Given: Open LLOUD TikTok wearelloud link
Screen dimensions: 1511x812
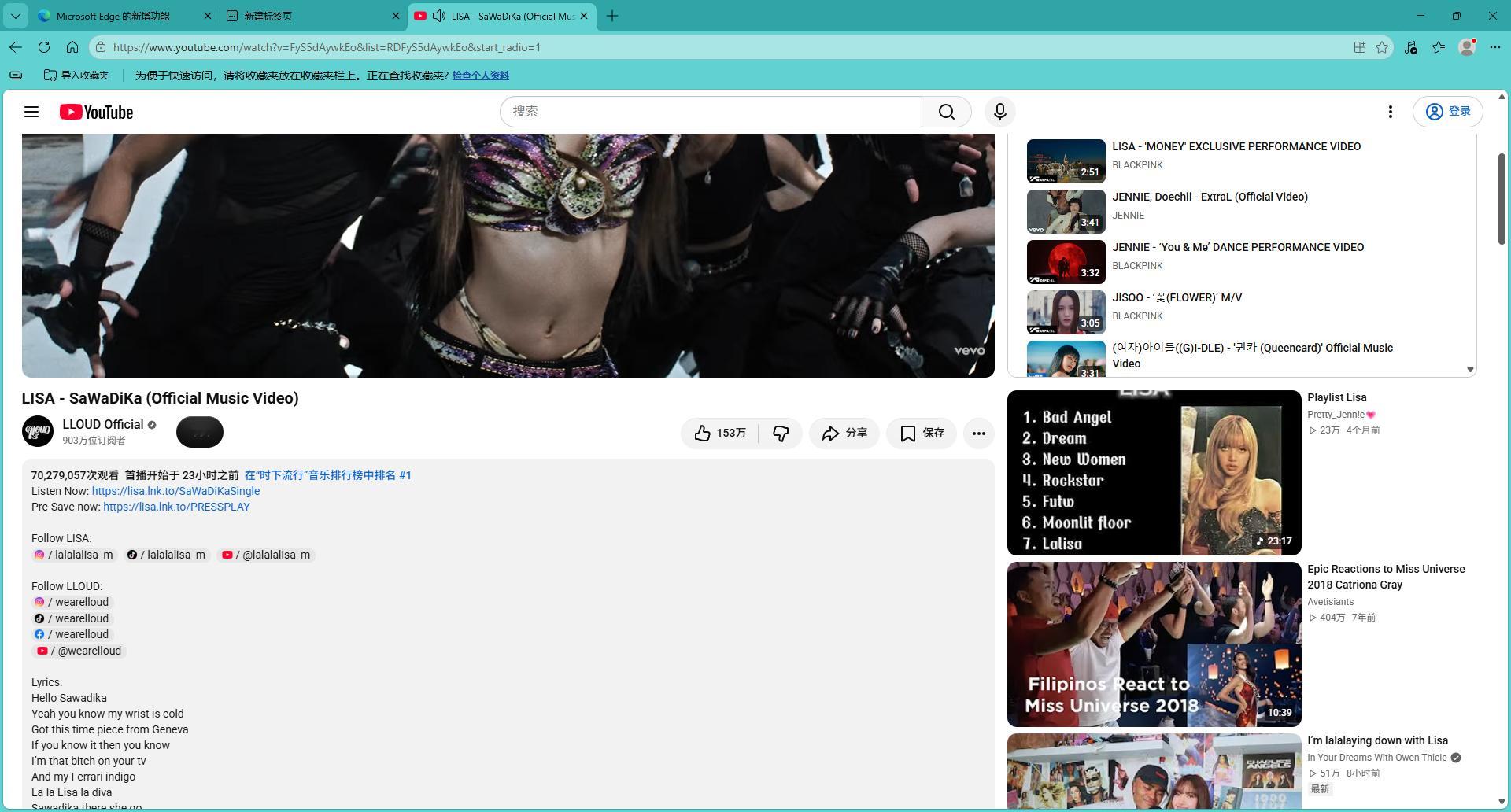Looking at the screenshot, I should [x=72, y=618].
